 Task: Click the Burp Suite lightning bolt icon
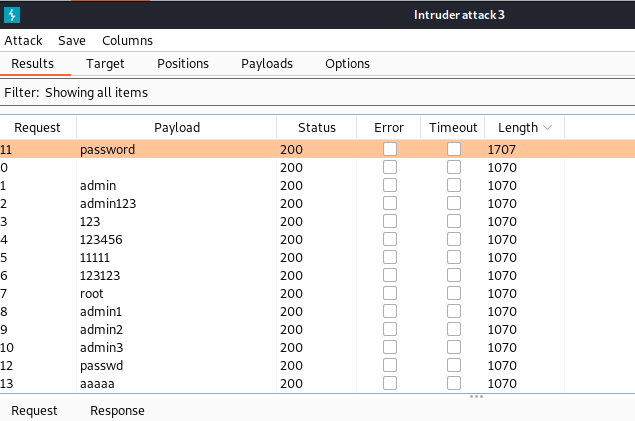tap(12, 15)
